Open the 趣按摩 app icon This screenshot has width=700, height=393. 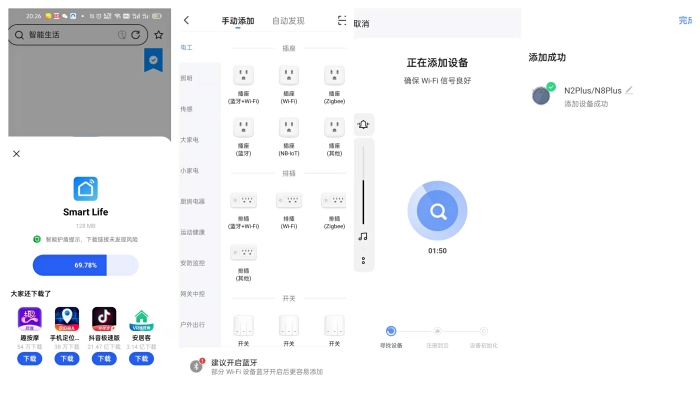click(x=29, y=319)
